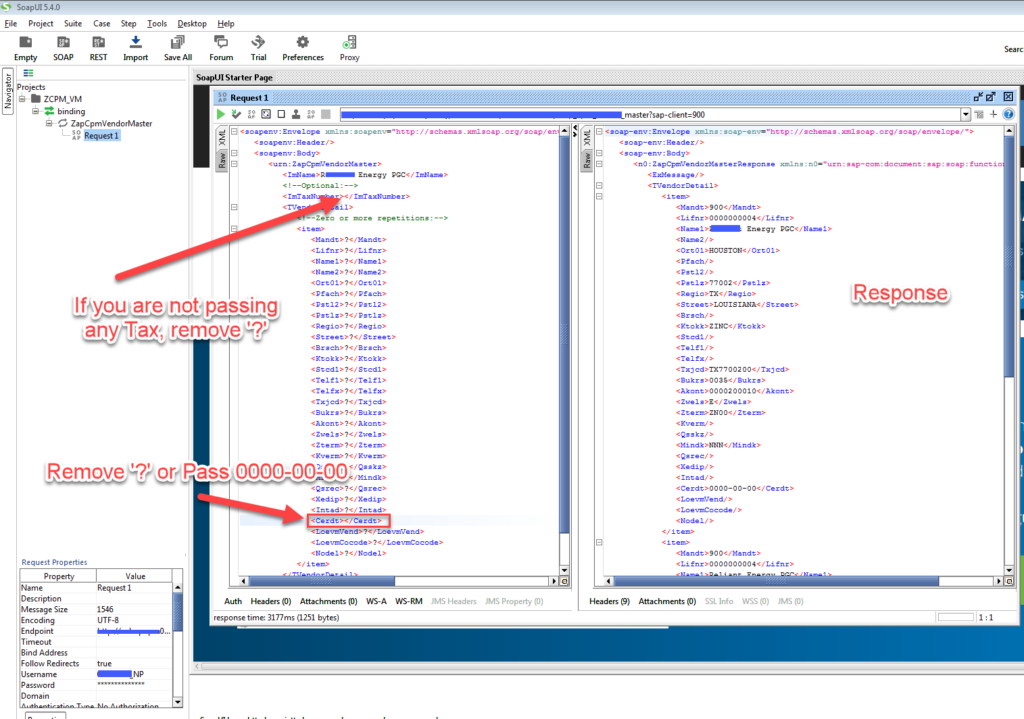Screen dimensions: 1024x719
Task: Open response Headers (9) tab
Action: 609,601
